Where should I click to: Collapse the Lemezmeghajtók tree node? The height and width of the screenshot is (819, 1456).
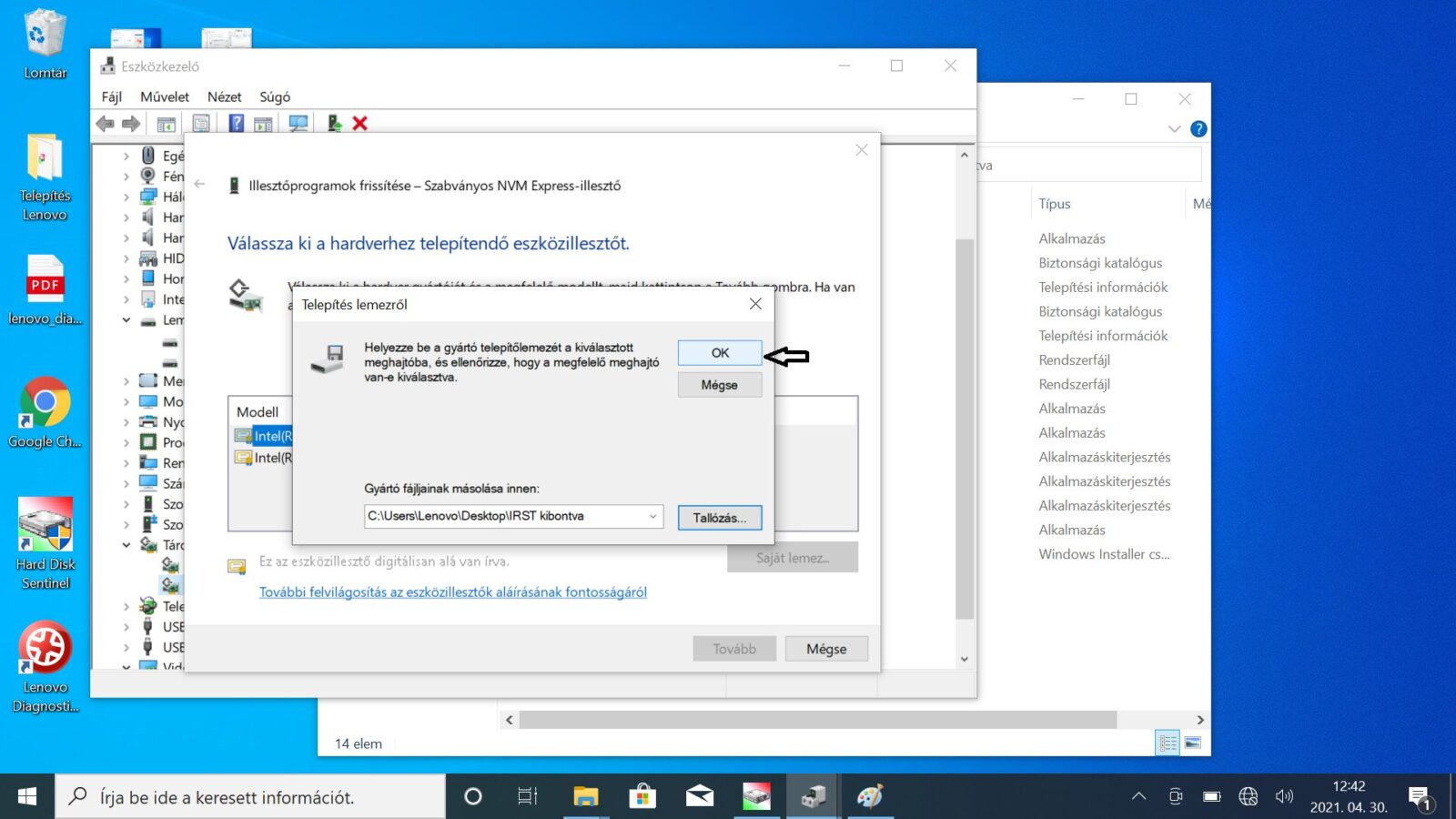tap(126, 320)
